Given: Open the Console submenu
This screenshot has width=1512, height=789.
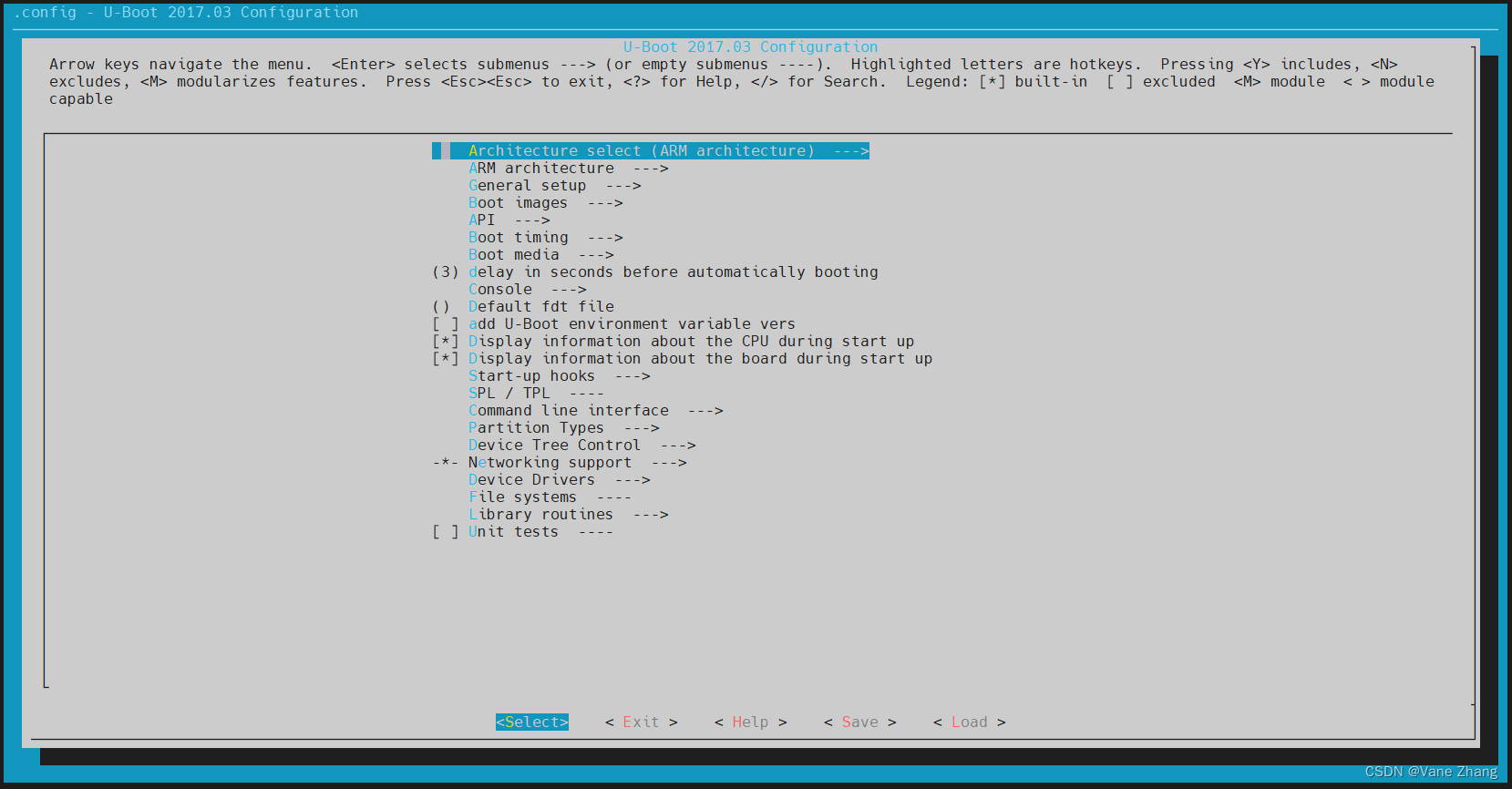Looking at the screenshot, I should pos(528,289).
